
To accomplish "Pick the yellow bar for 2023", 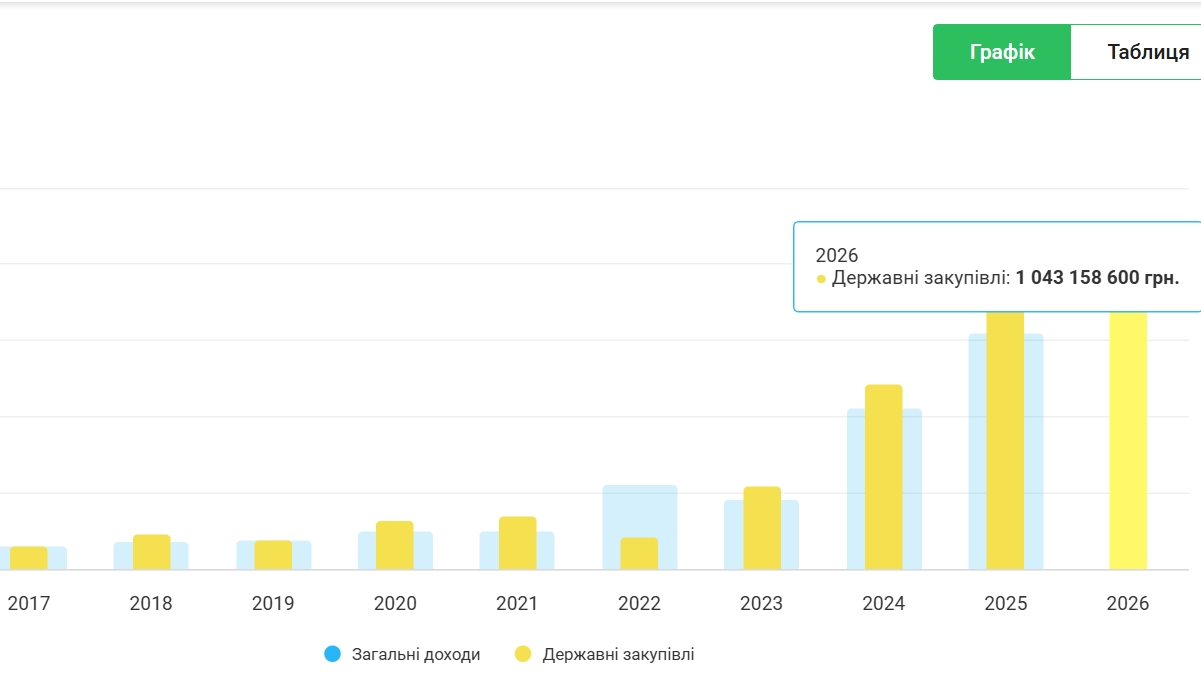I will pyautogui.click(x=762, y=528).
